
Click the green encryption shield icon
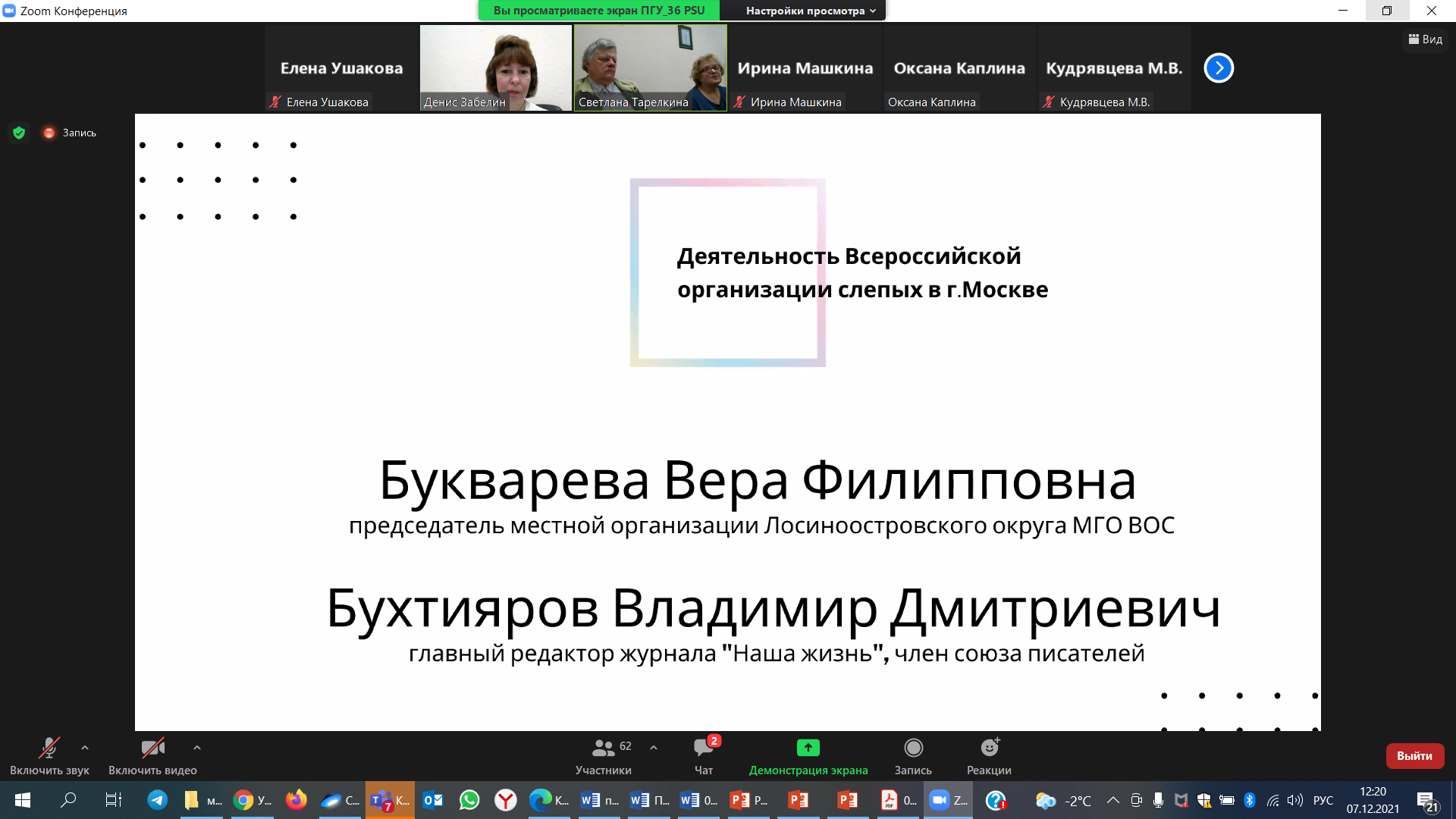click(19, 133)
